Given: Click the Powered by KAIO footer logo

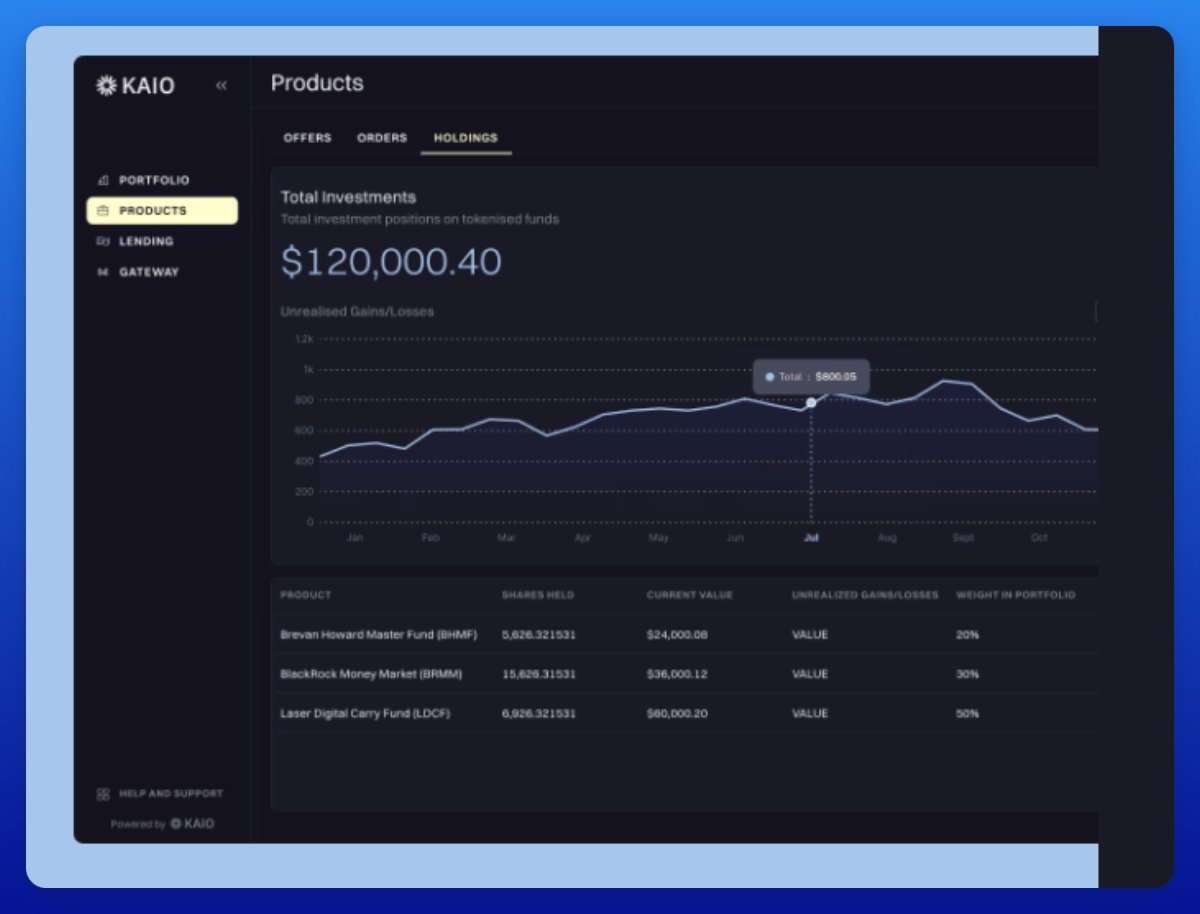Looking at the screenshot, I should (x=191, y=824).
